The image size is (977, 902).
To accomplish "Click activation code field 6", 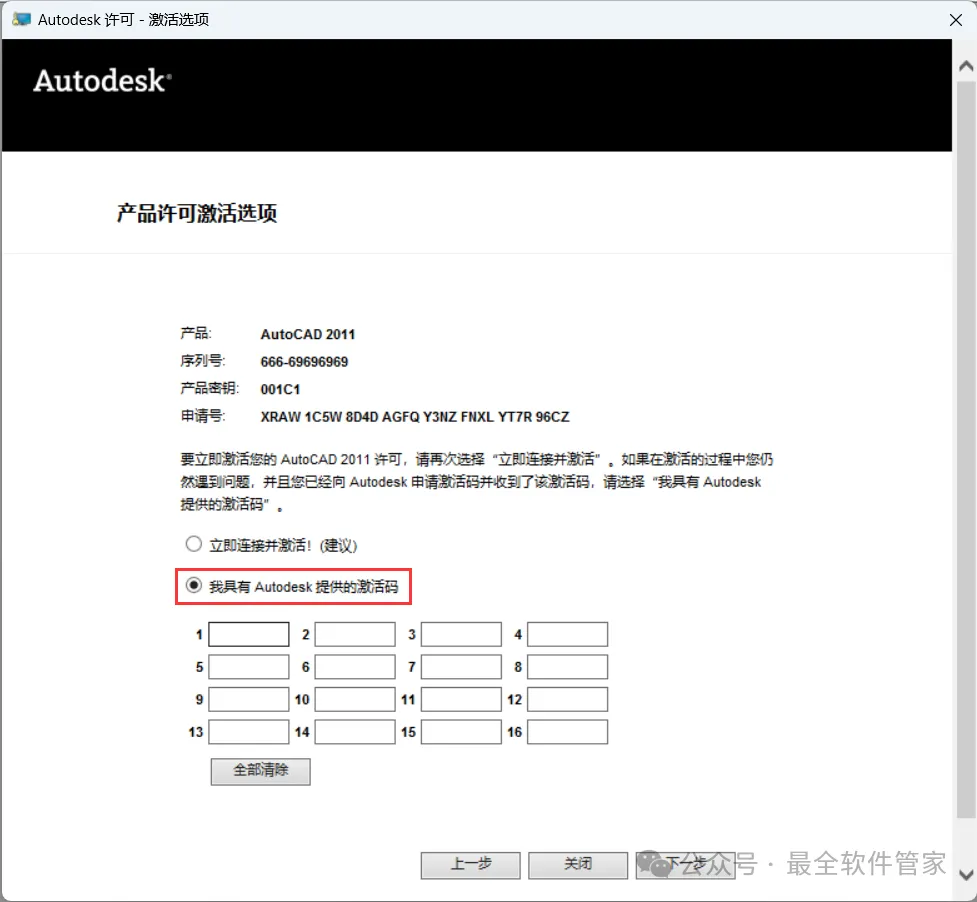I will [355, 667].
